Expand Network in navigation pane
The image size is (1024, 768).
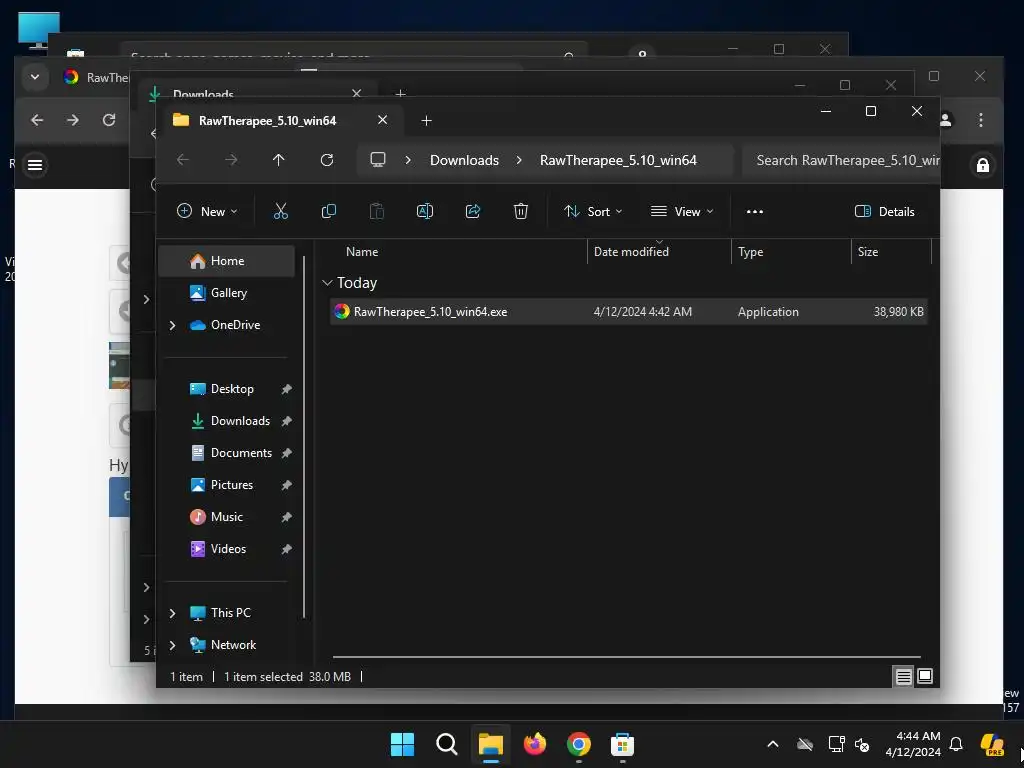(172, 645)
